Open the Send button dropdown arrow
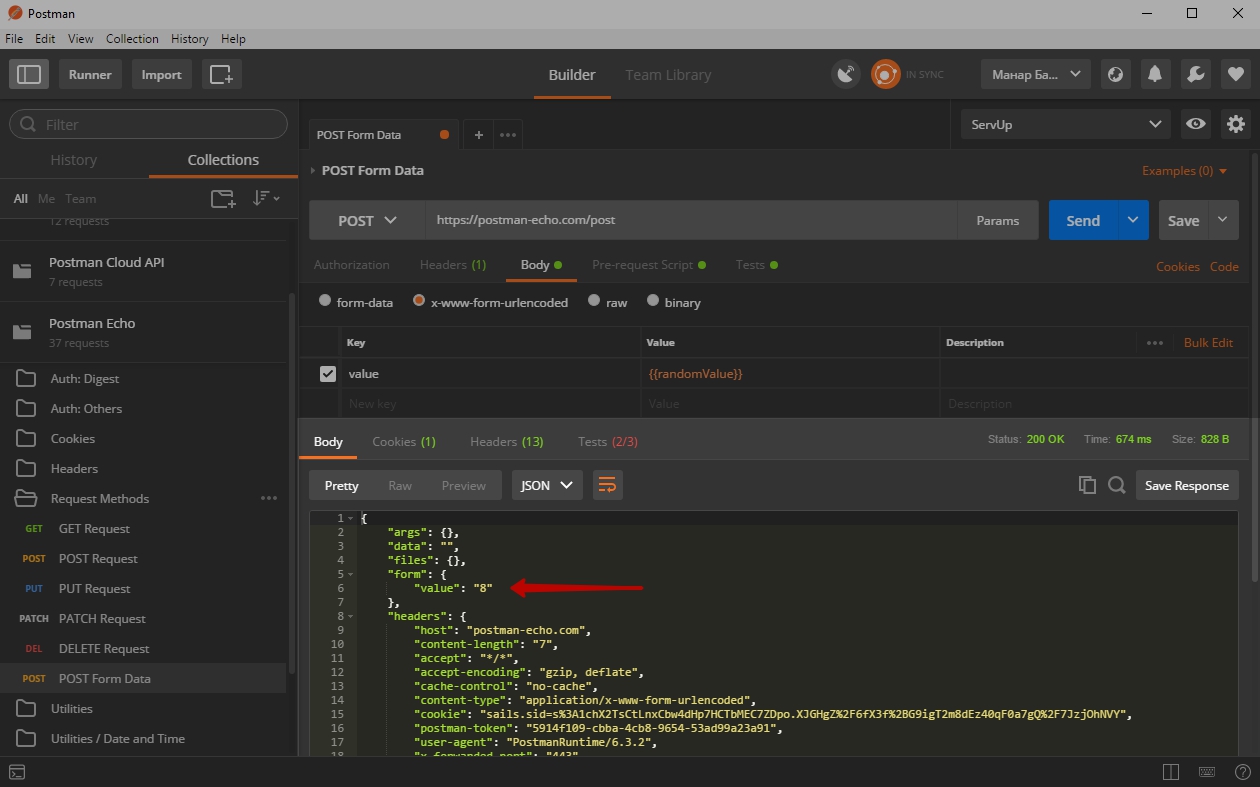 click(1132, 220)
